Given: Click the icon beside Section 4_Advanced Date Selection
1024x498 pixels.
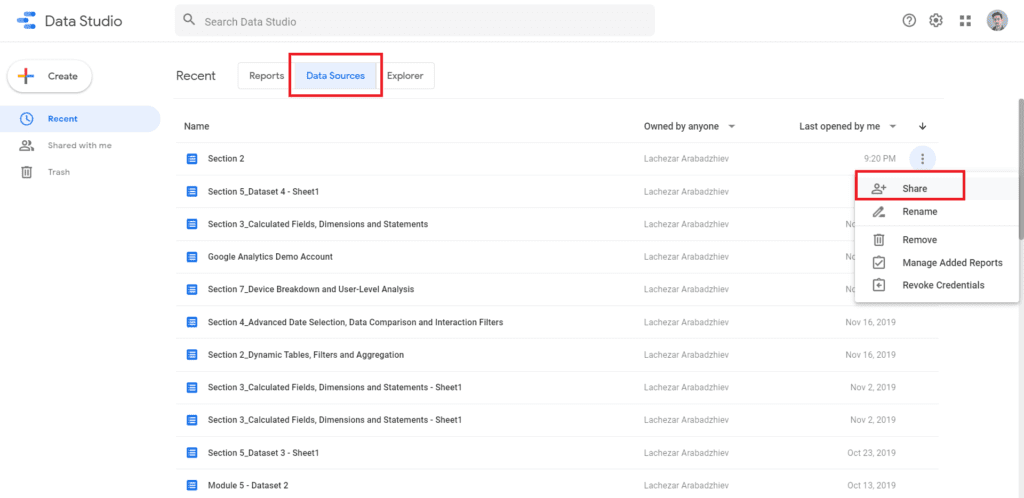Looking at the screenshot, I should point(191,322).
